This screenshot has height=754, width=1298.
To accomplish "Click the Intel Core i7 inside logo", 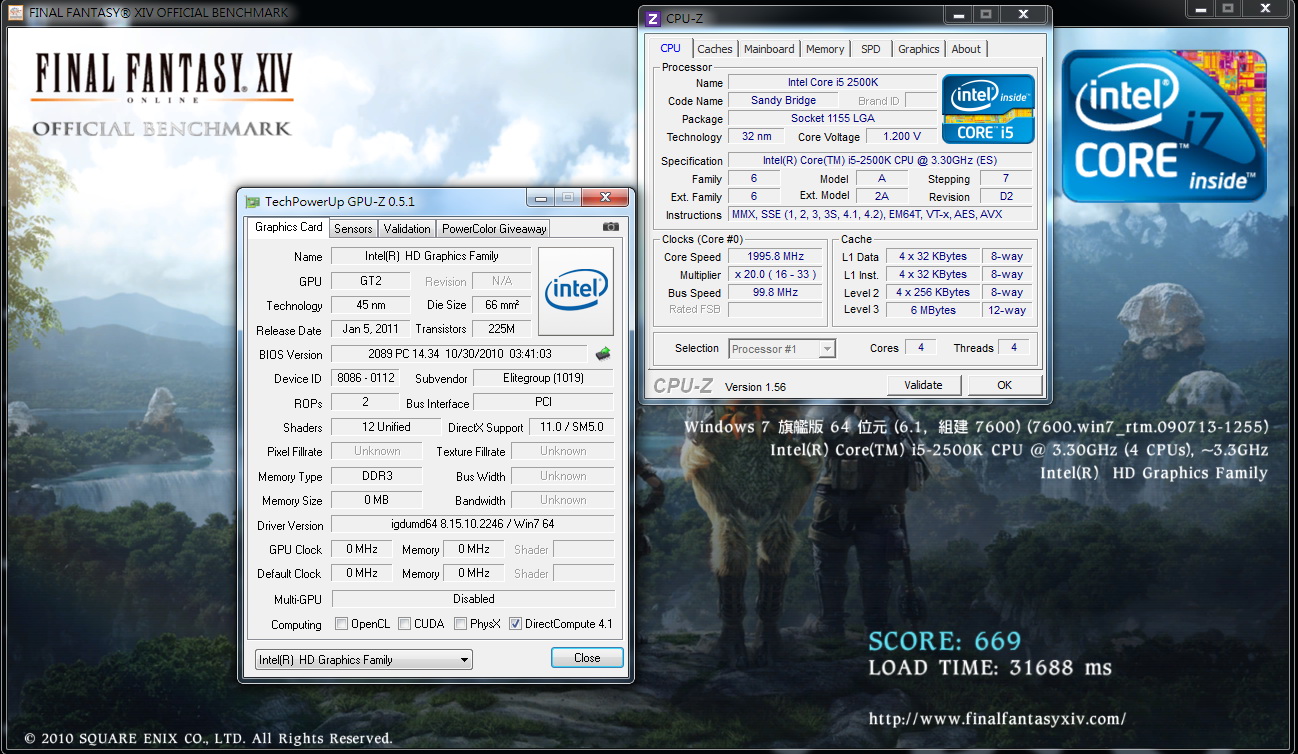I will (x=1164, y=127).
